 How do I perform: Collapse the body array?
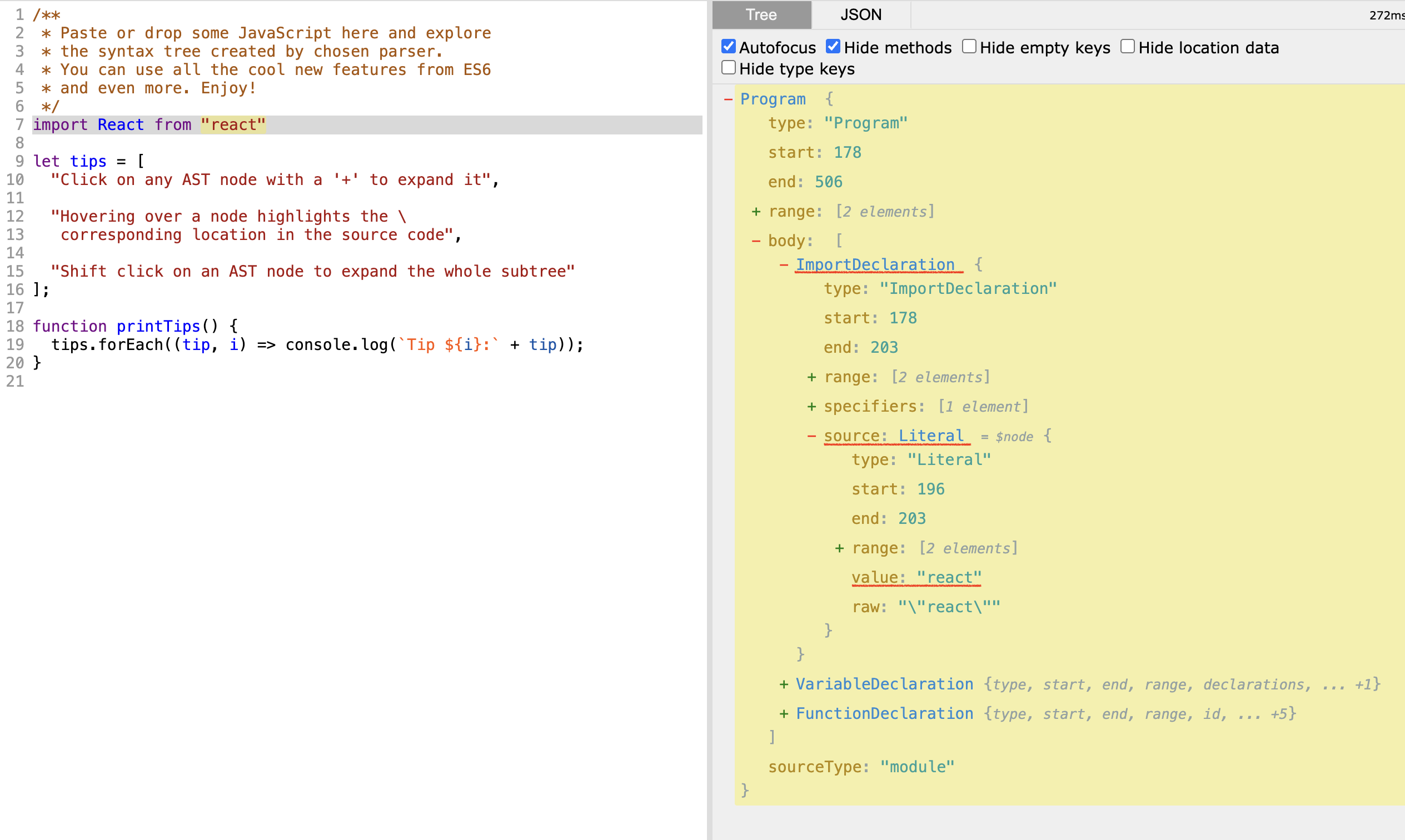tap(756, 241)
